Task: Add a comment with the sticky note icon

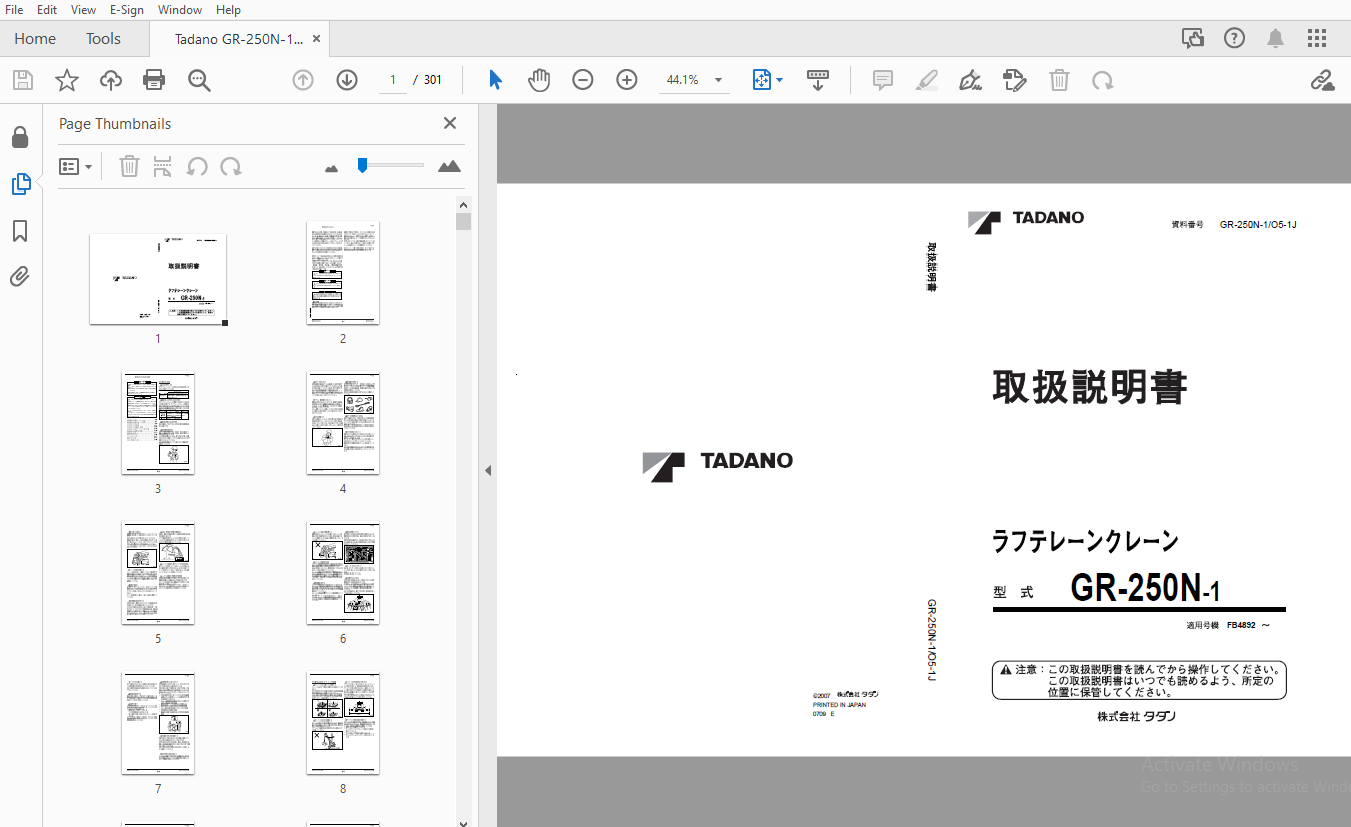Action: tap(883, 80)
